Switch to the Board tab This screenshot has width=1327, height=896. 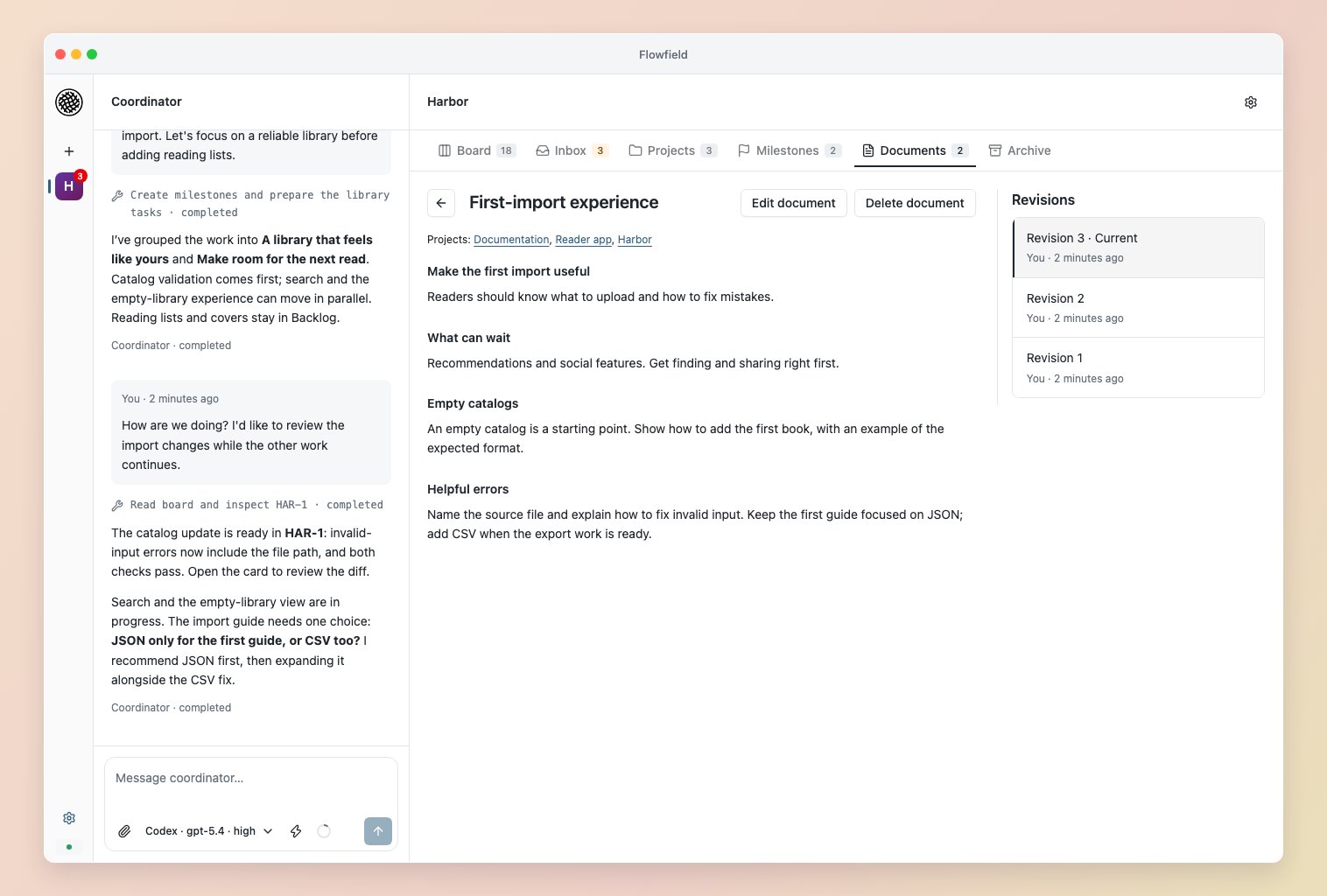(477, 150)
